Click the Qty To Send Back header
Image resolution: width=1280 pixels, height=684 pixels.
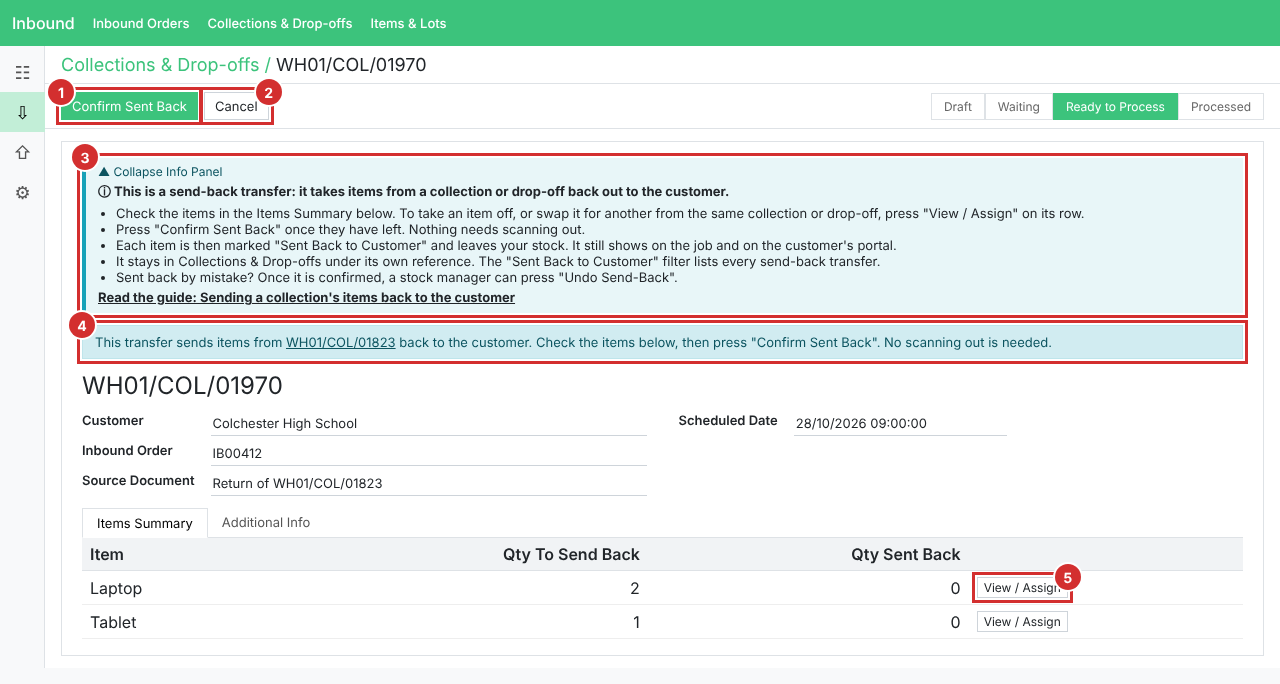(571, 554)
